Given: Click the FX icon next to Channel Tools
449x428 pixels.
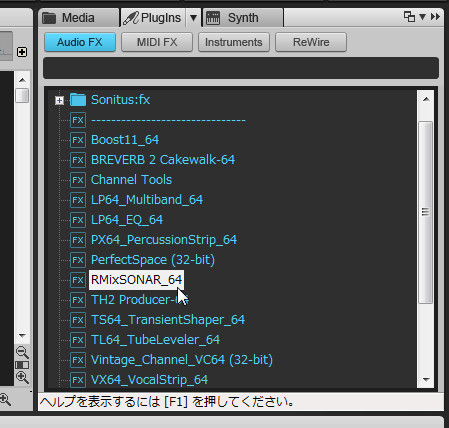Looking at the screenshot, I should (78, 180).
